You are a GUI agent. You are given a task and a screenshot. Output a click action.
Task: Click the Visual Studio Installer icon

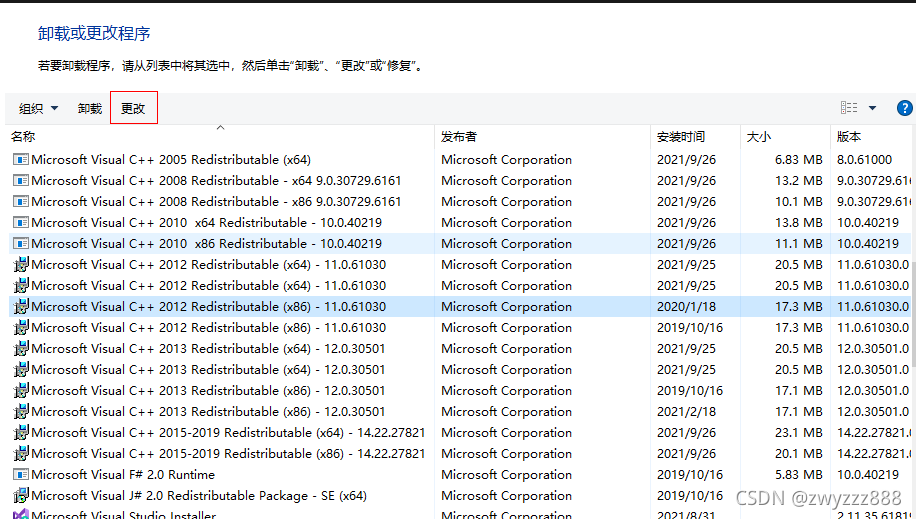pos(21,514)
